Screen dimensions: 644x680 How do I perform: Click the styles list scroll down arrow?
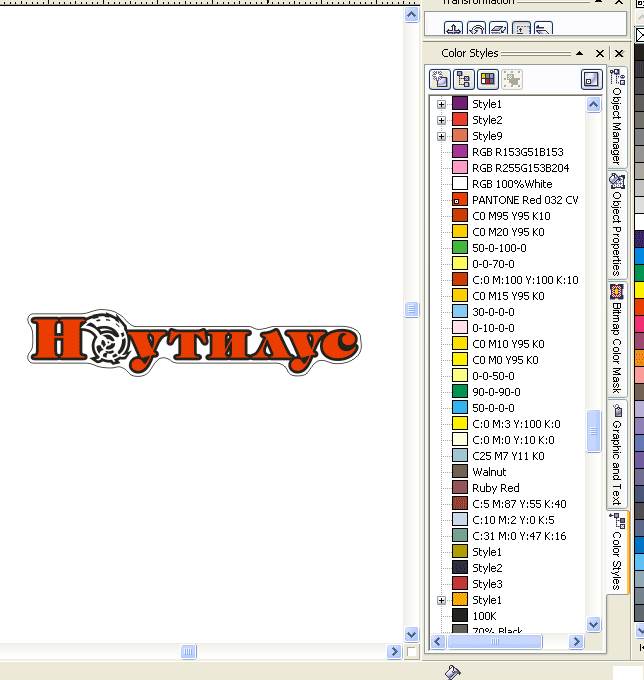pyautogui.click(x=594, y=624)
